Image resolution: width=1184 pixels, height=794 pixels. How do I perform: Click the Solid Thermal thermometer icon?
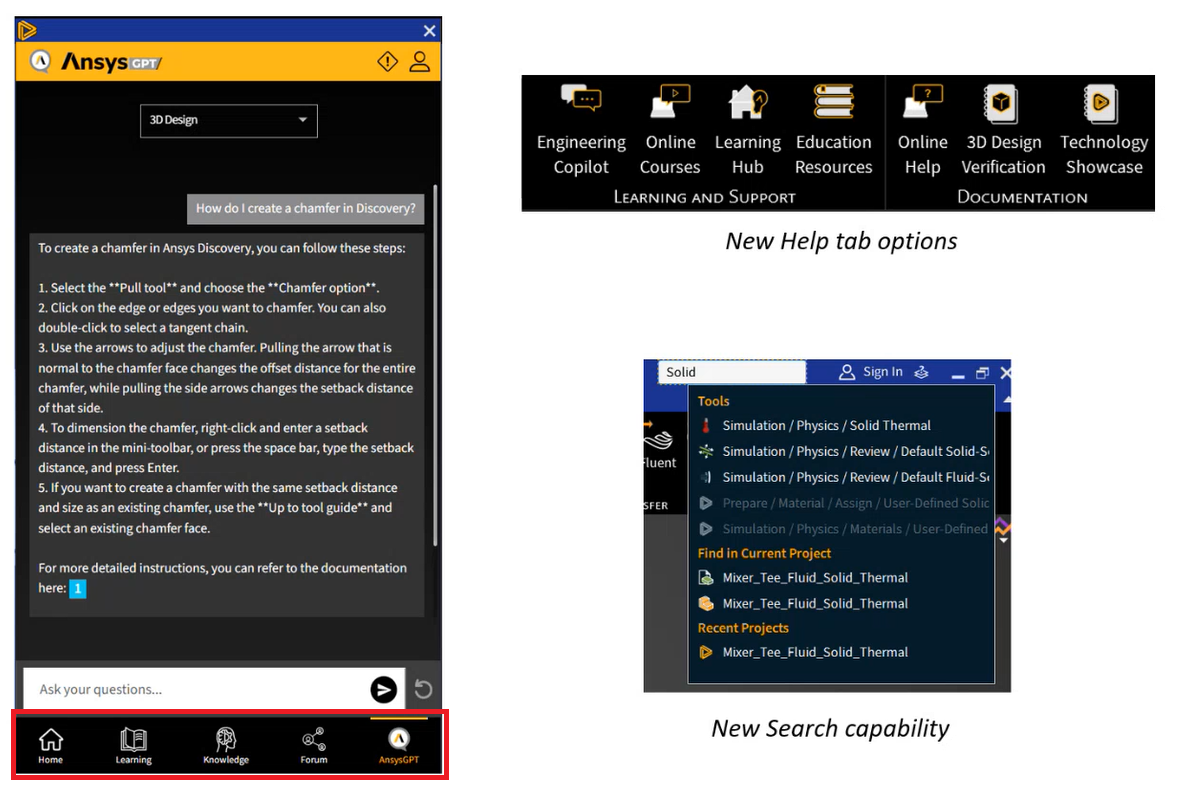(706, 426)
